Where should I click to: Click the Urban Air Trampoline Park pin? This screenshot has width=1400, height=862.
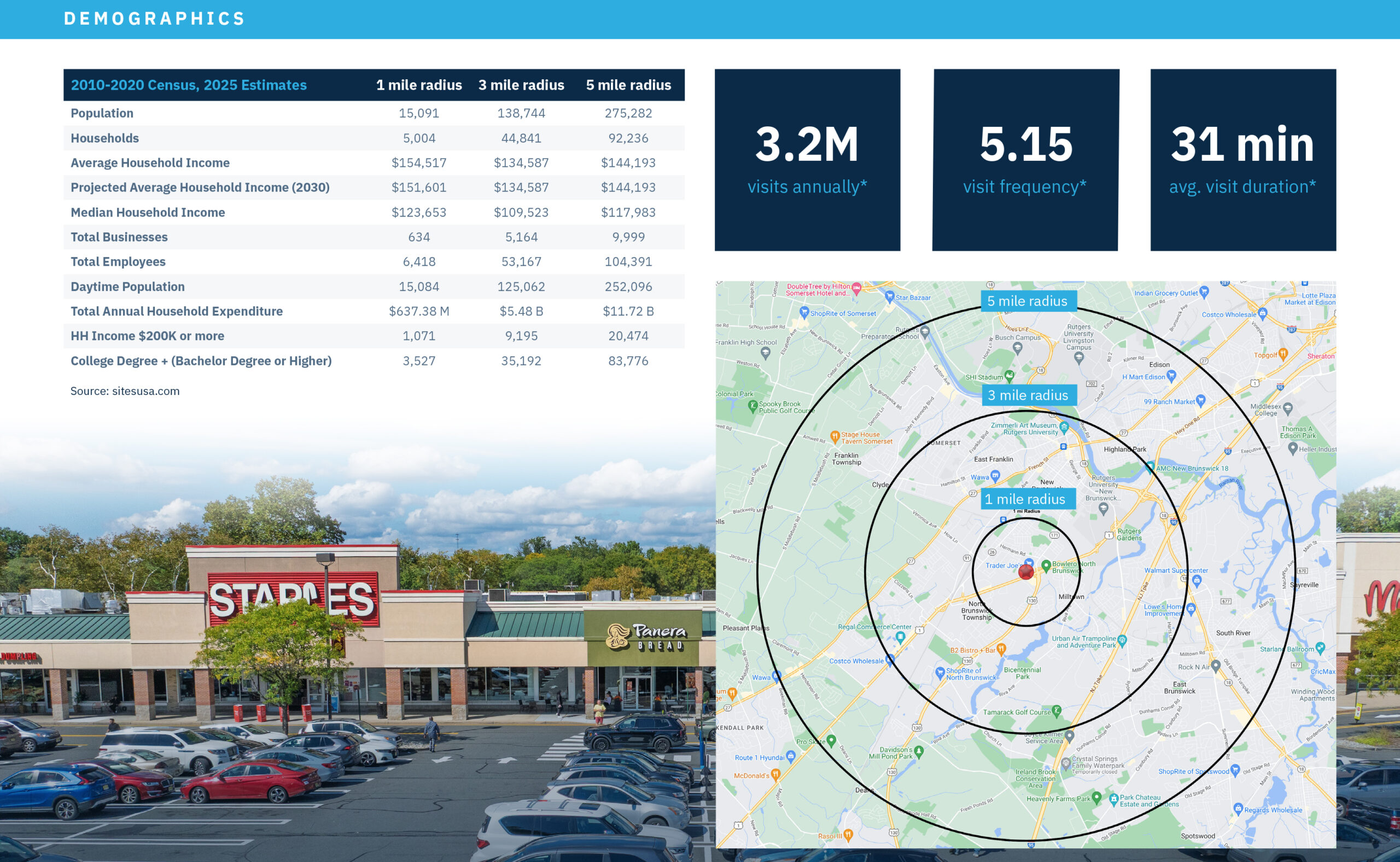click(1122, 640)
